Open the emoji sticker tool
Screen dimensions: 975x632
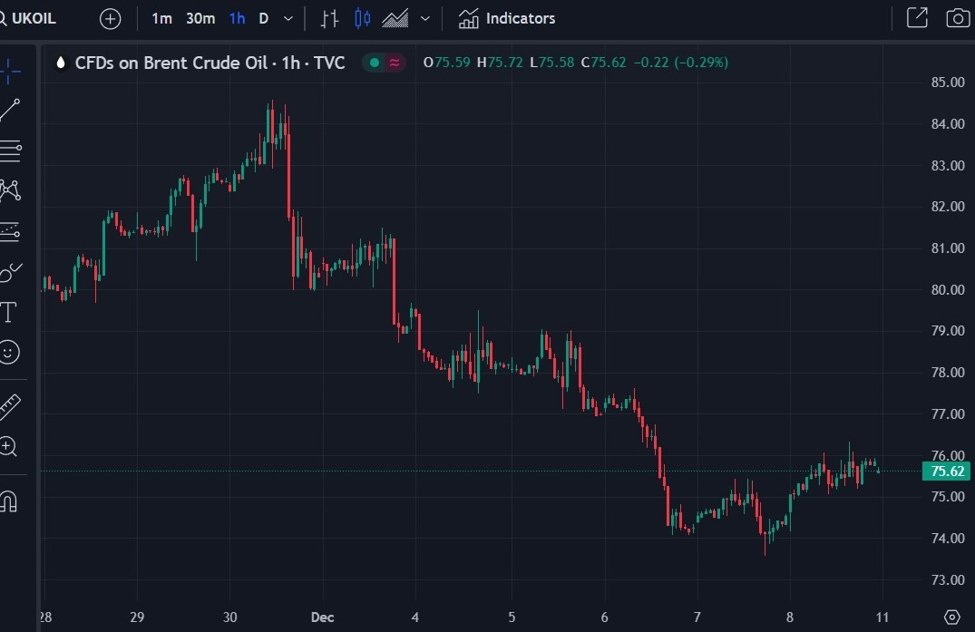tap(9, 352)
